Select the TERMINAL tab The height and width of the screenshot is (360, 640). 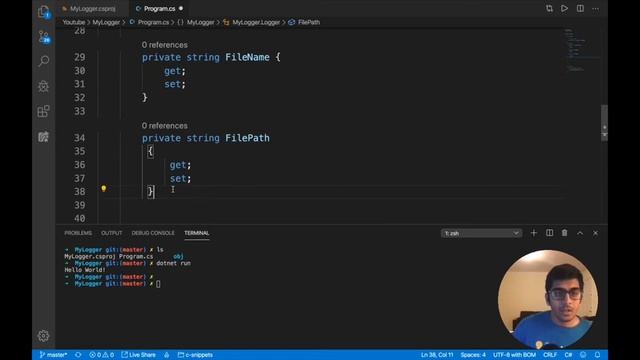point(197,233)
